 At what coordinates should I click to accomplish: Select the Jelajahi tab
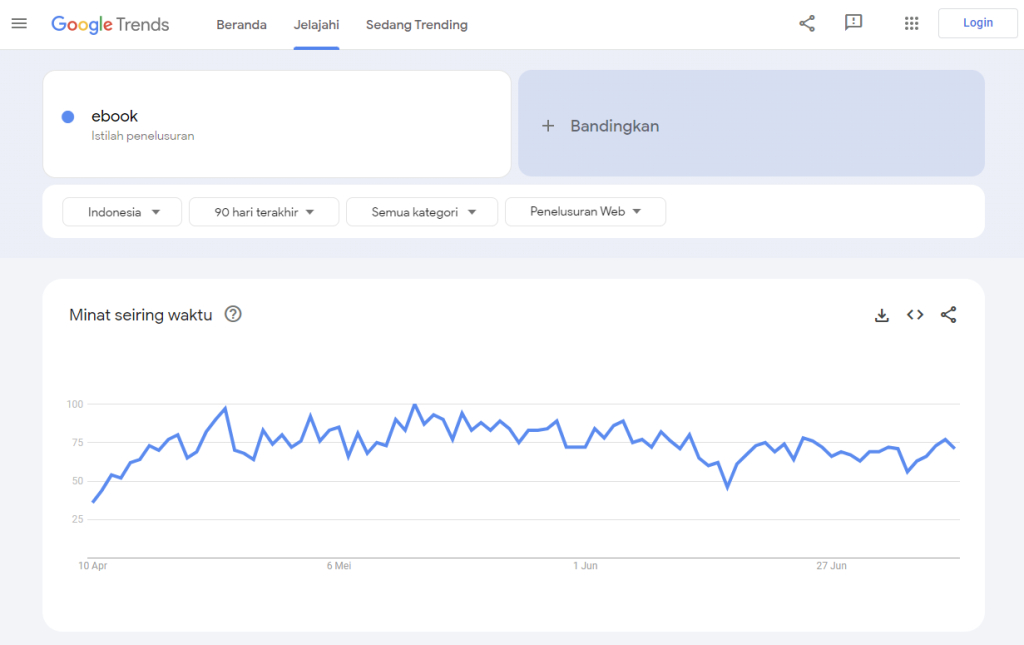pos(316,24)
